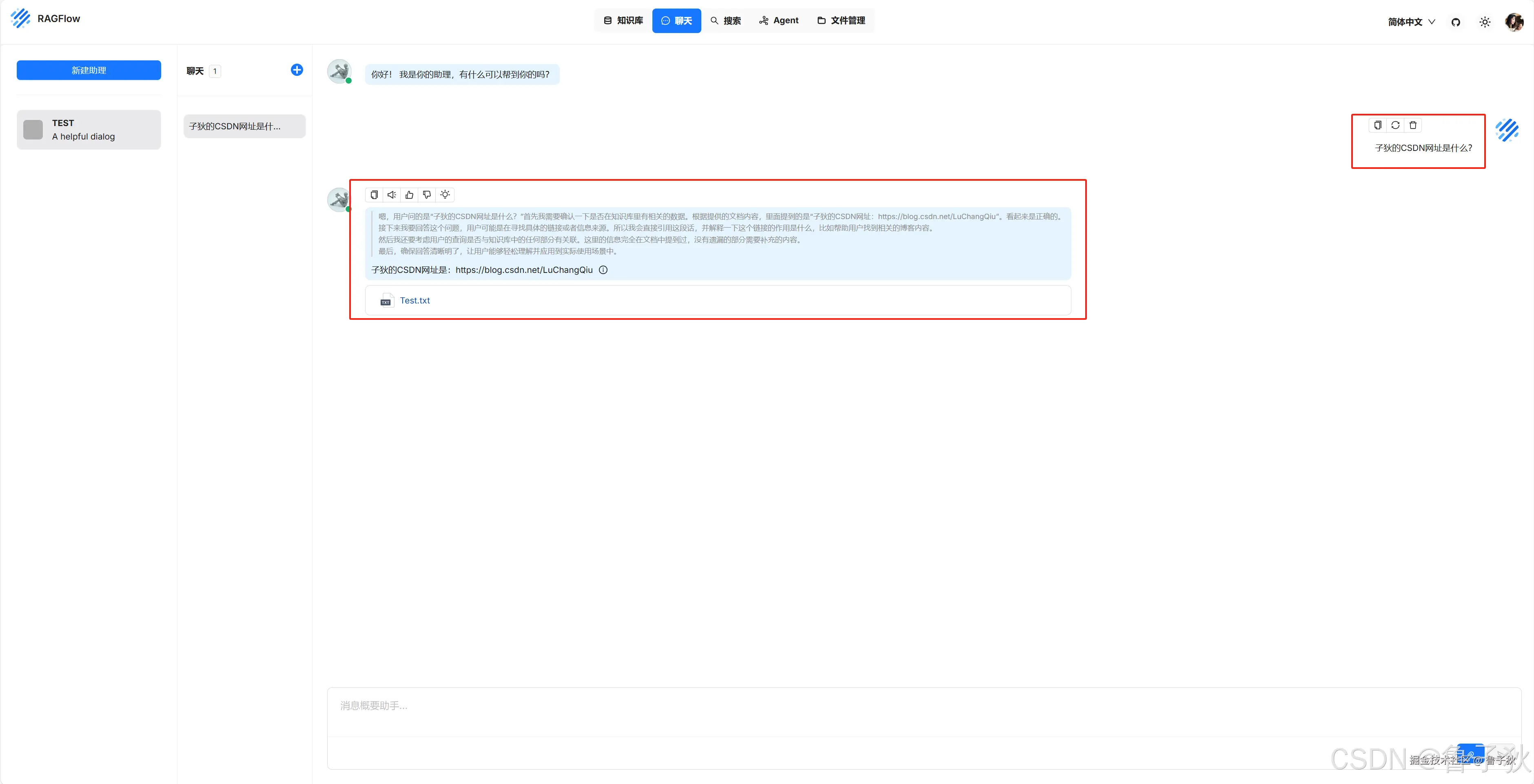Delete the user's question message
Viewport: 1534px width, 784px height.
pos(1413,125)
